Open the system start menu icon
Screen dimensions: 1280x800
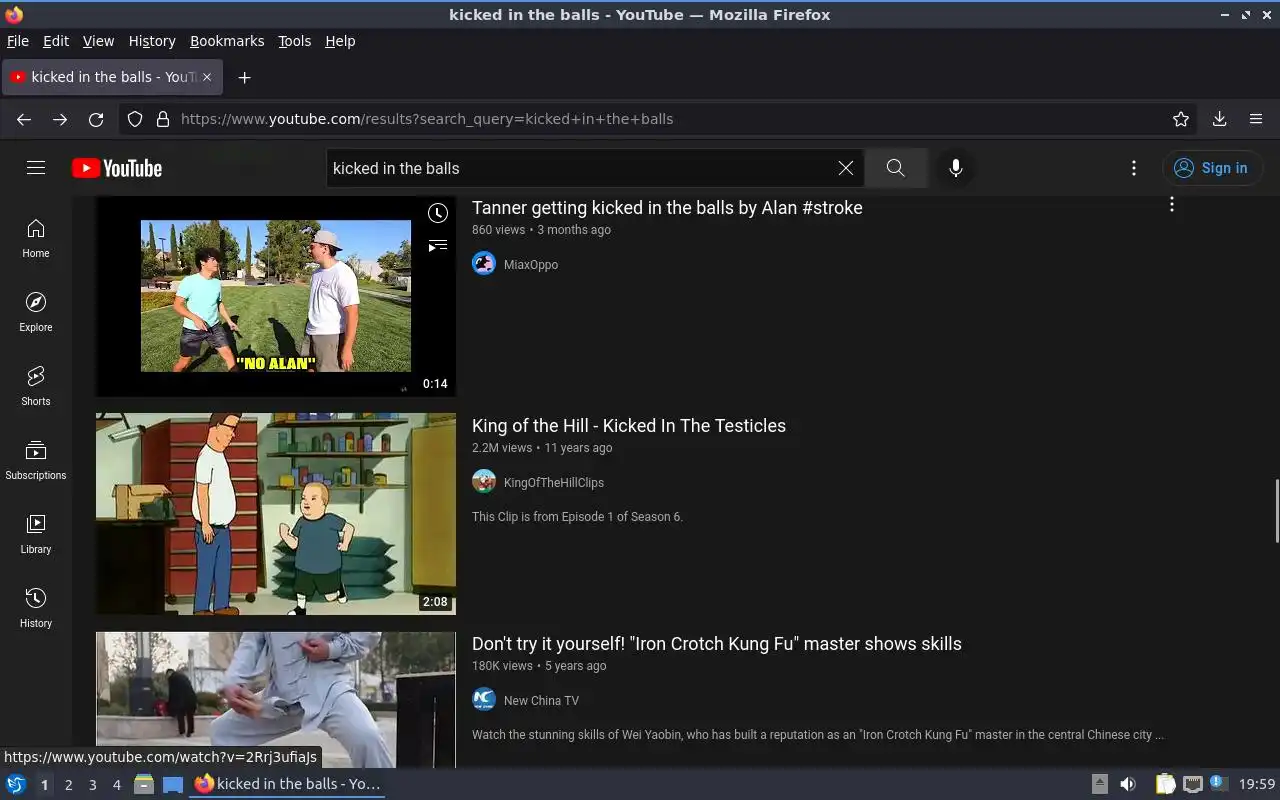tap(16, 784)
